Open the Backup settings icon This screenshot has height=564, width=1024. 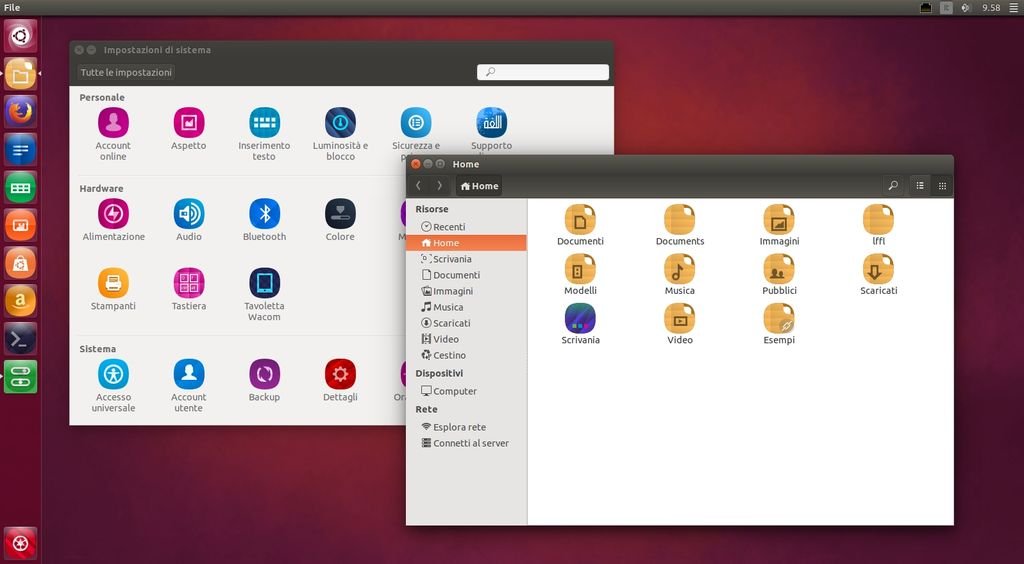tap(264, 375)
